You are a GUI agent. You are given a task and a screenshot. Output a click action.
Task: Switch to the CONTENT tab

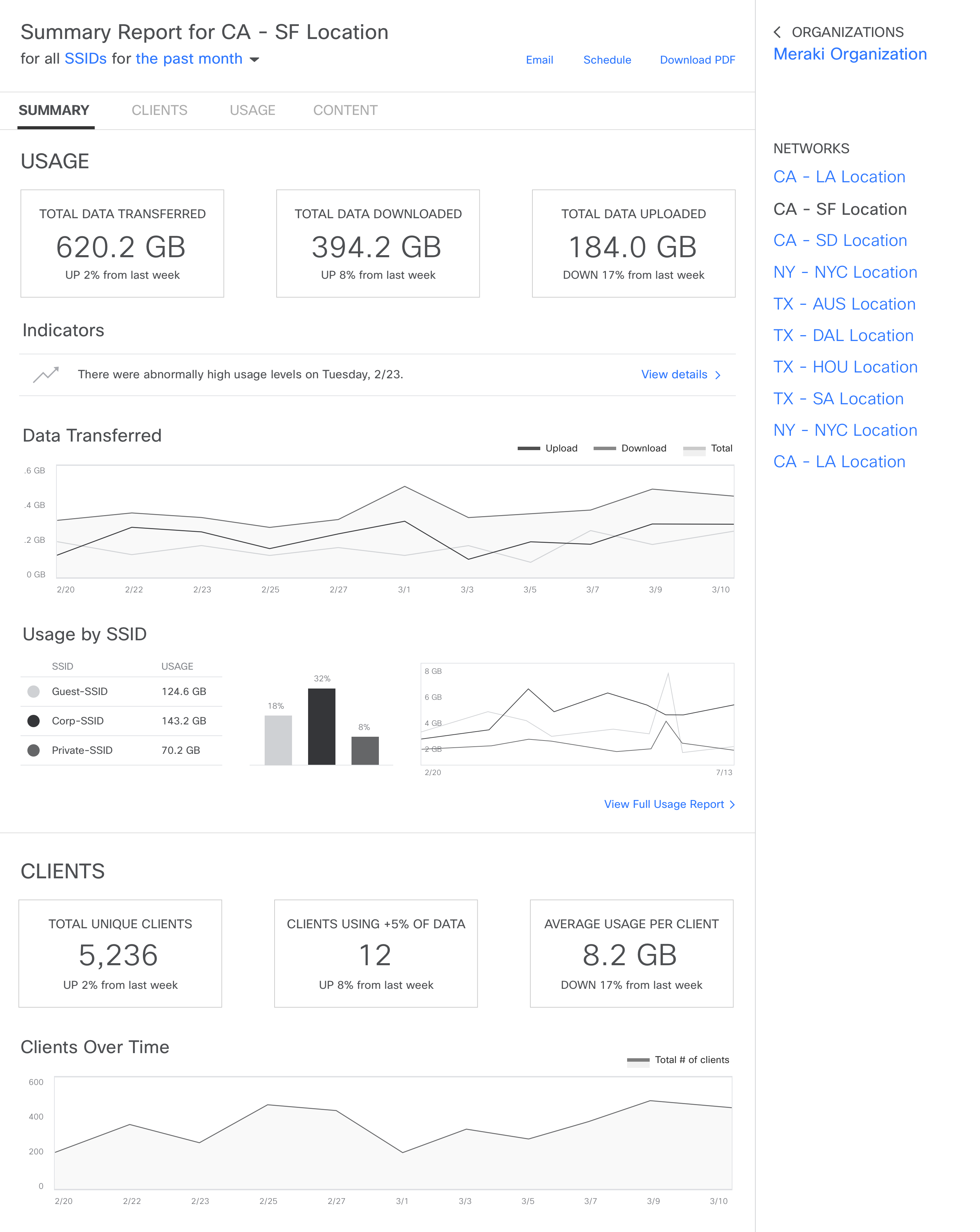point(345,110)
